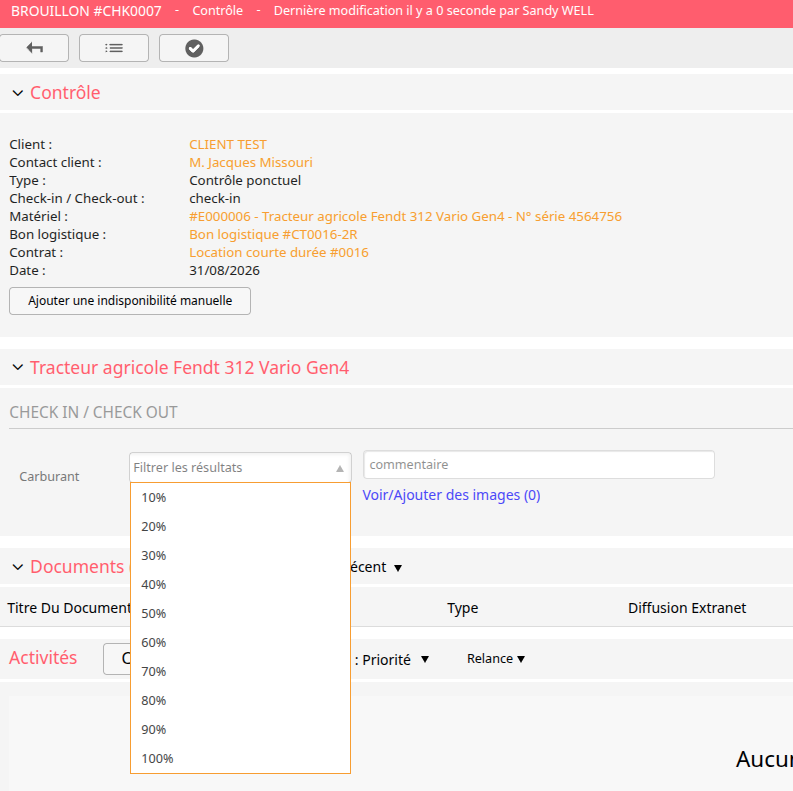Viewport: 793px width, 791px height.
Task: Click Ajouter une indisponibilité manuelle button
Action: pyautogui.click(x=130, y=301)
